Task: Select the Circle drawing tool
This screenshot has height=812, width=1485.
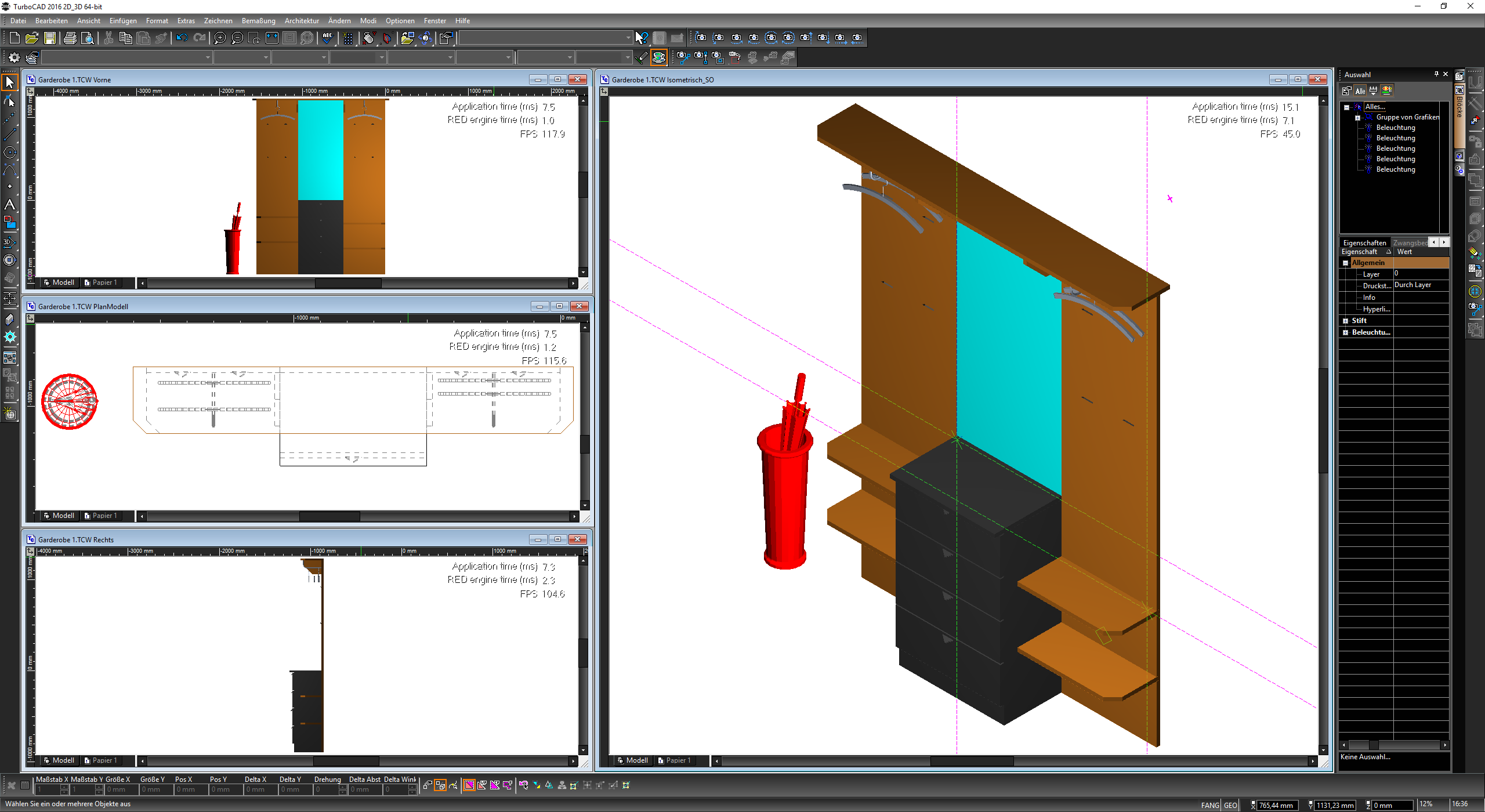Action: coord(9,152)
